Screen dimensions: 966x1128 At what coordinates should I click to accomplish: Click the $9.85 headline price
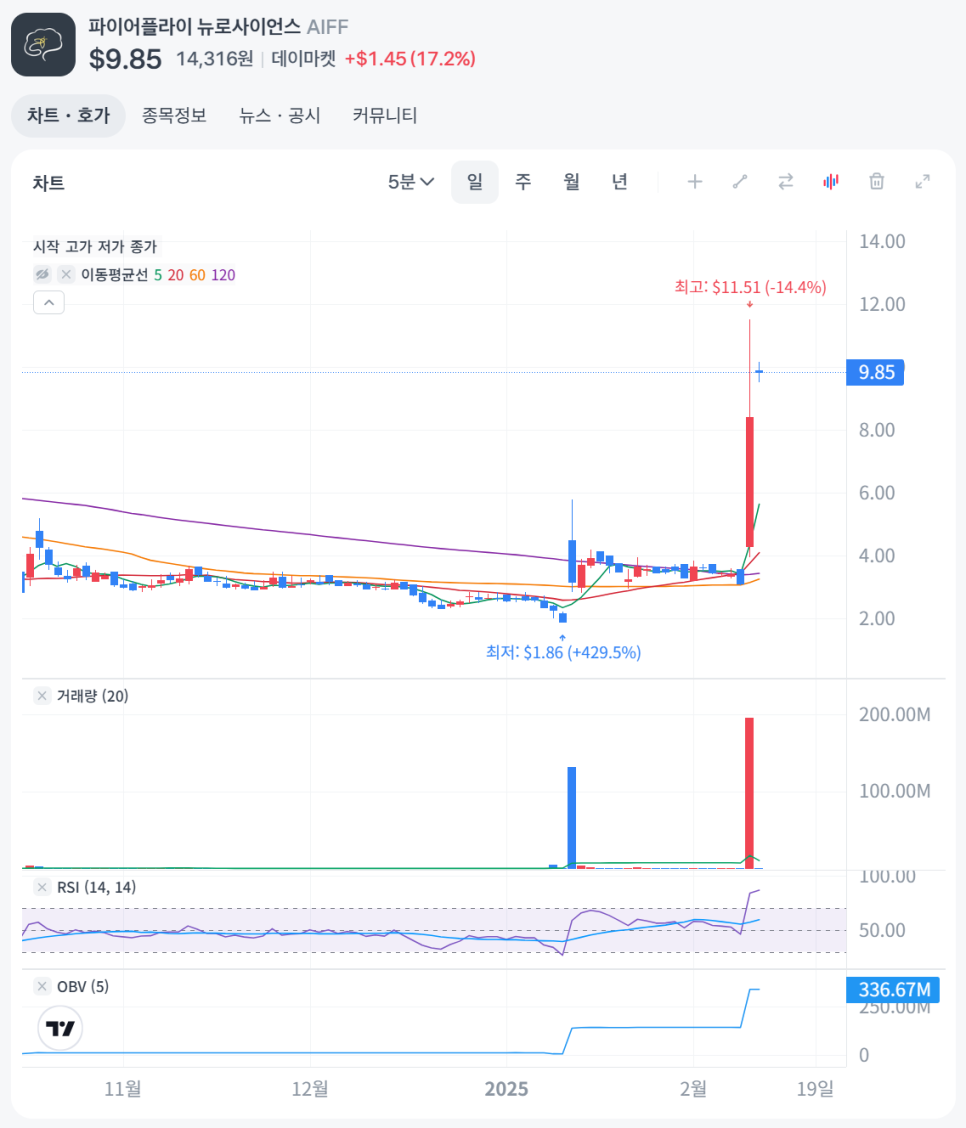(x=125, y=59)
